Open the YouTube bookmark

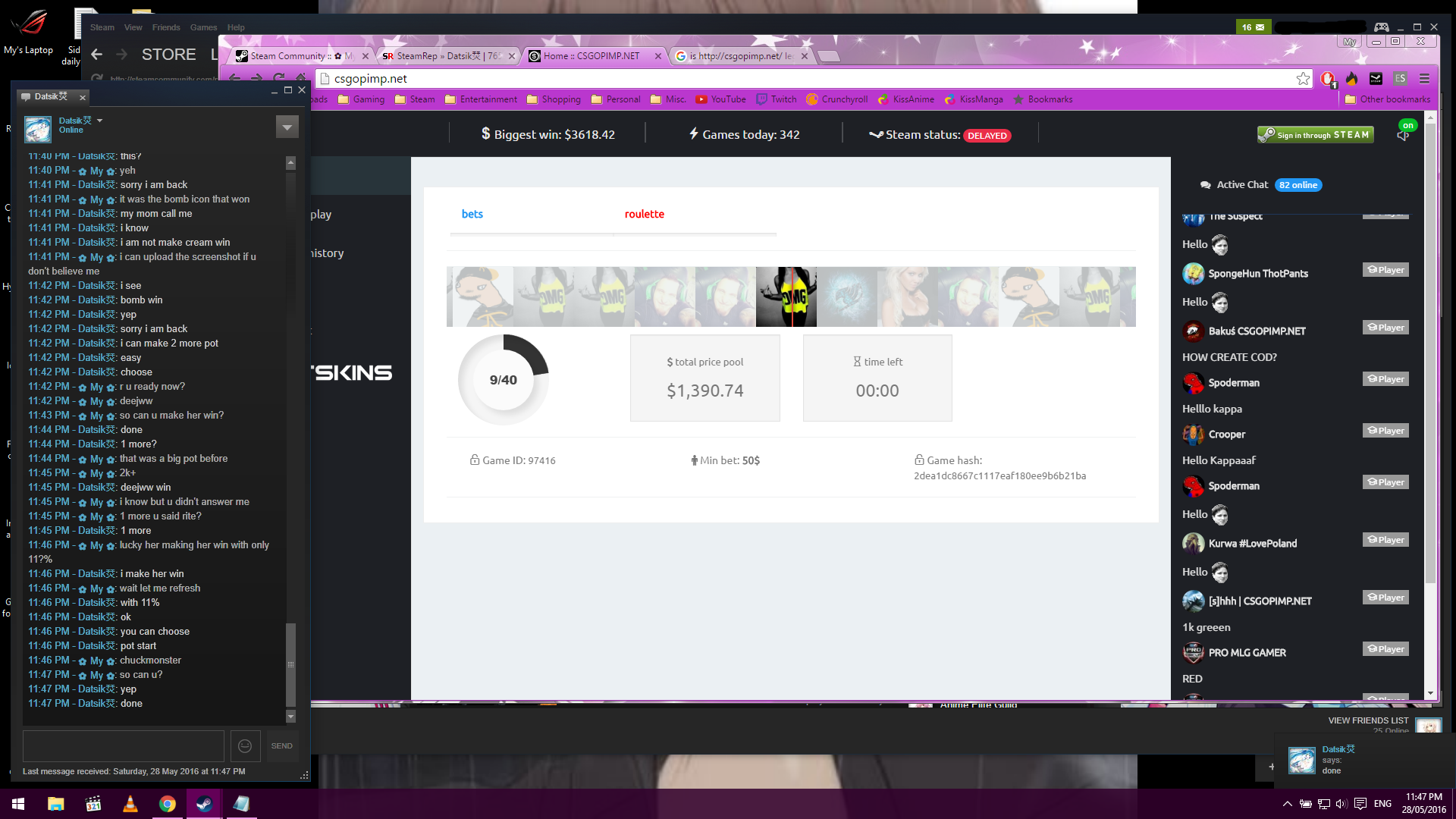pyautogui.click(x=720, y=99)
